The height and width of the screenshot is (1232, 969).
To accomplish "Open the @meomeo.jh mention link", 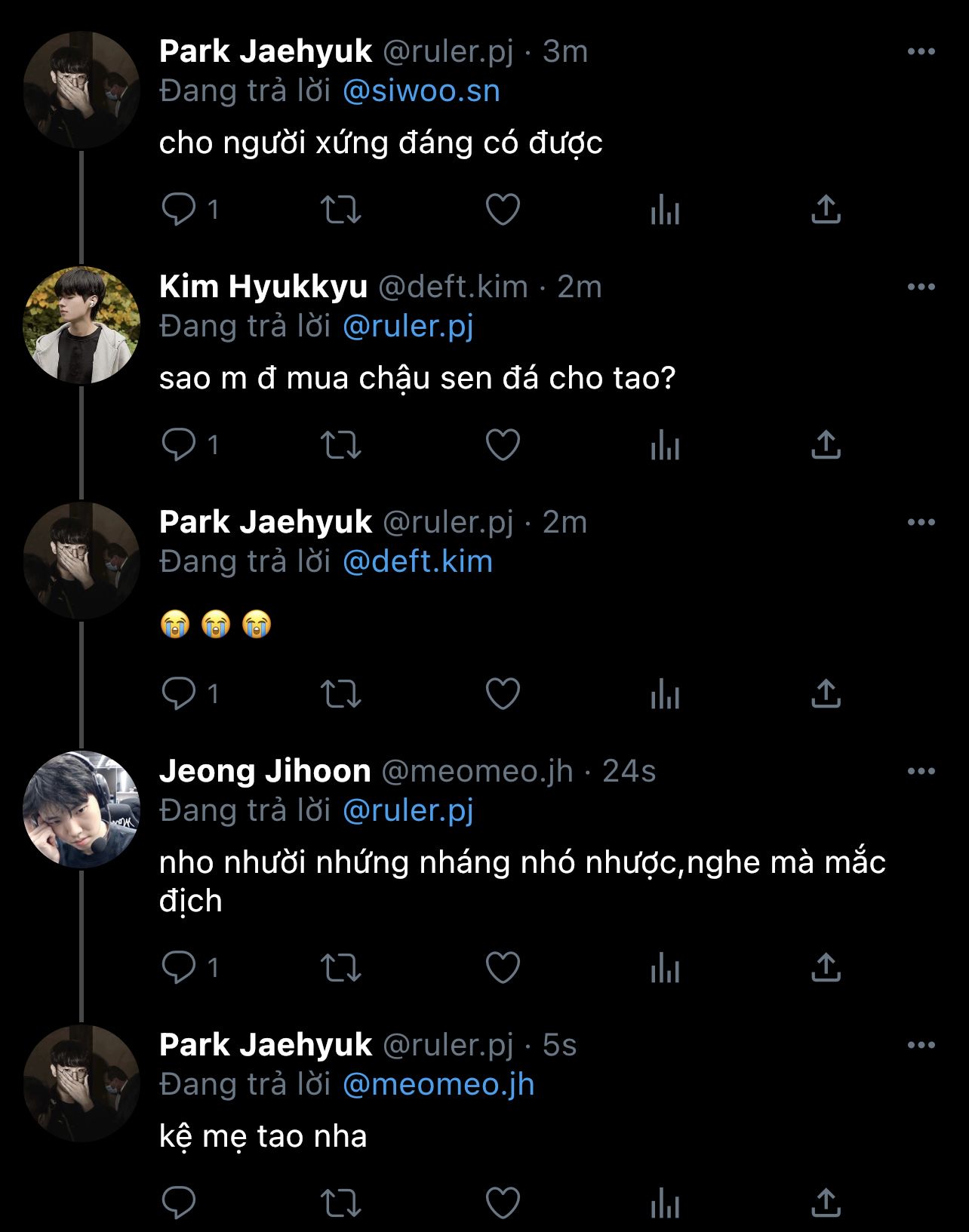I will tap(438, 1085).
